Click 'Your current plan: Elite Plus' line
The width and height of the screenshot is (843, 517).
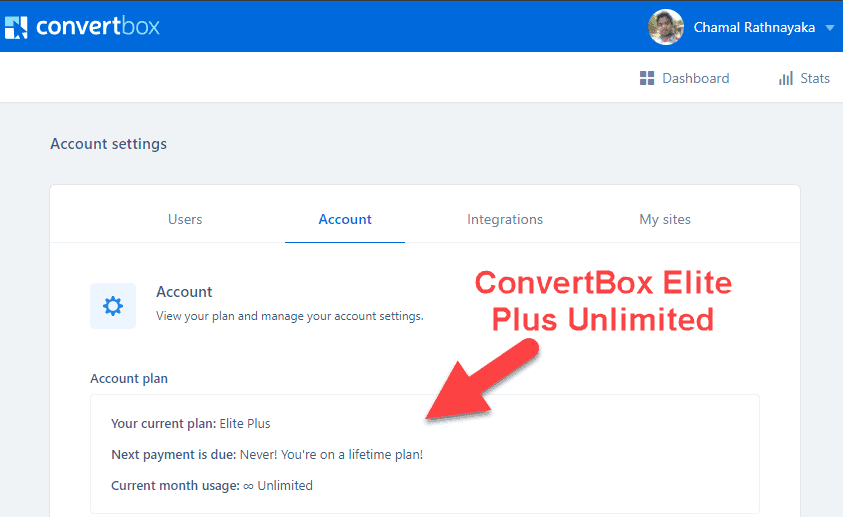191,423
